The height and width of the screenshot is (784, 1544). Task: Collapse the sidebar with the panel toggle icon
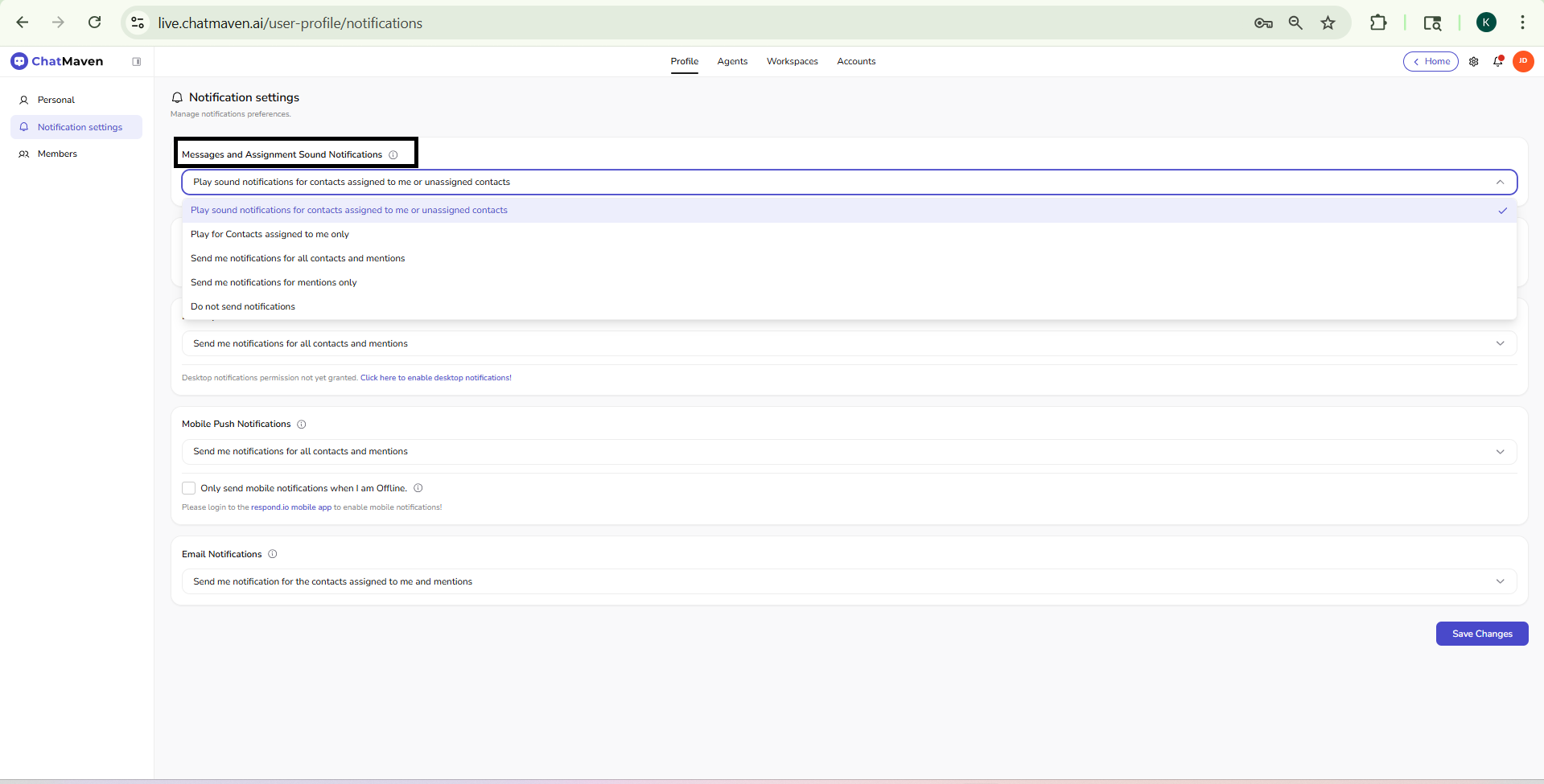tap(137, 62)
